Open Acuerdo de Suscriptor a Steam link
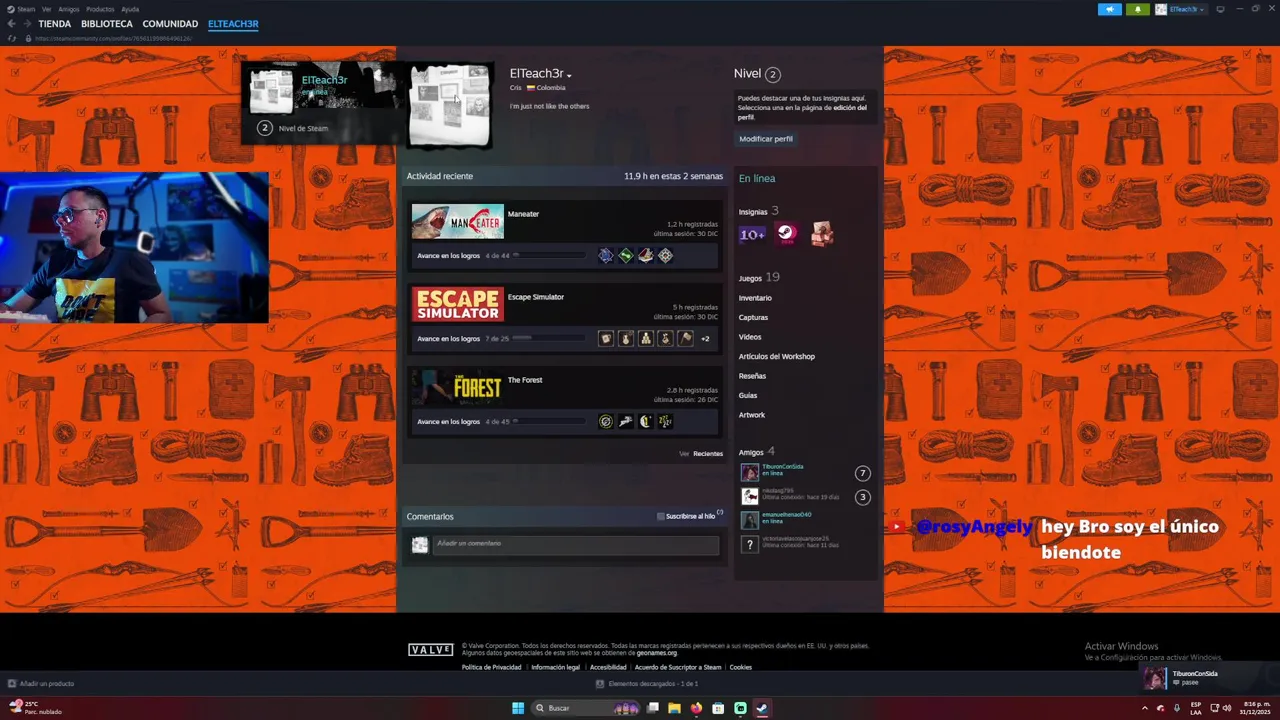The height and width of the screenshot is (720, 1280). point(678,668)
